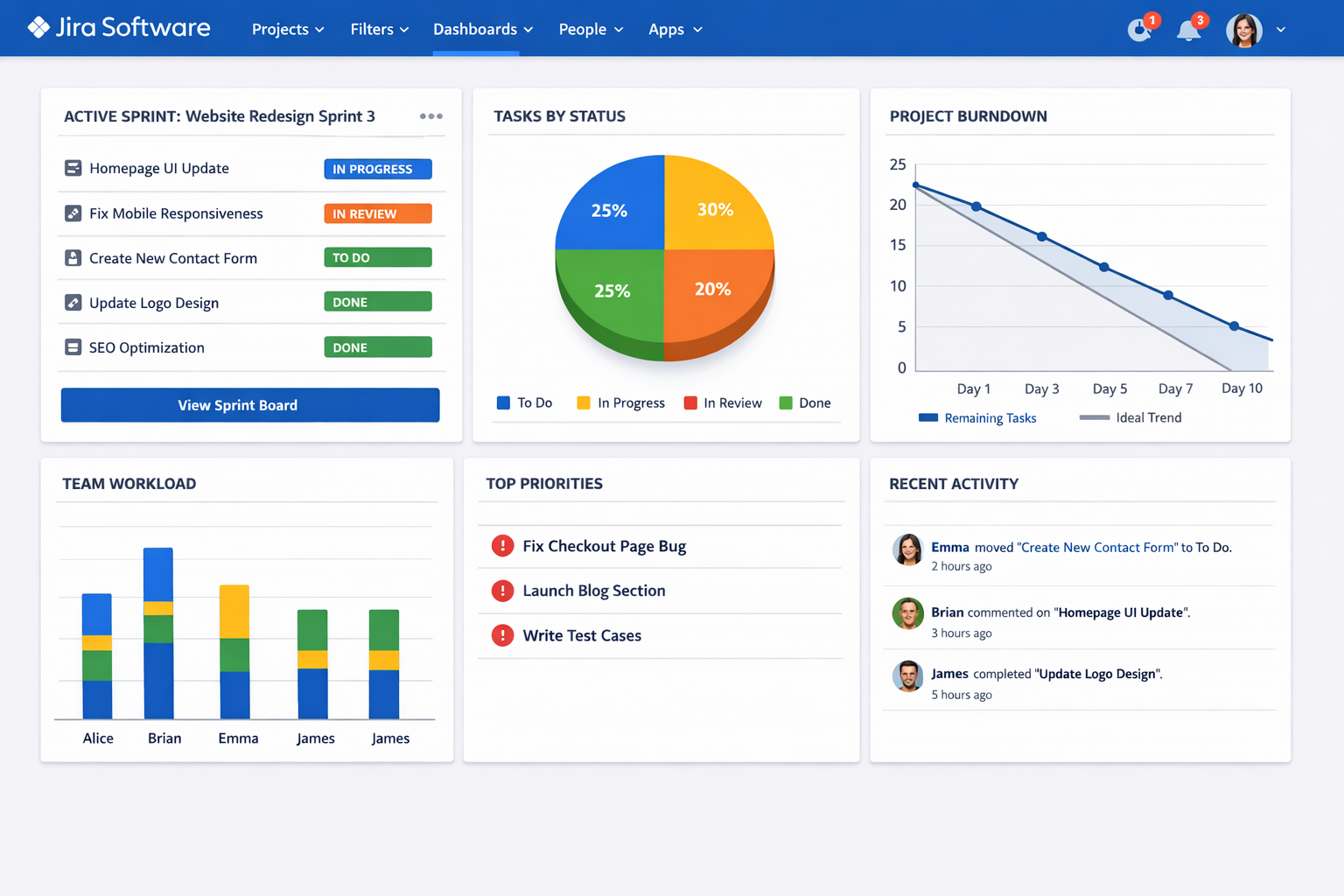Click Emma's avatar in Recent Activity
1344x896 pixels.
click(x=907, y=550)
